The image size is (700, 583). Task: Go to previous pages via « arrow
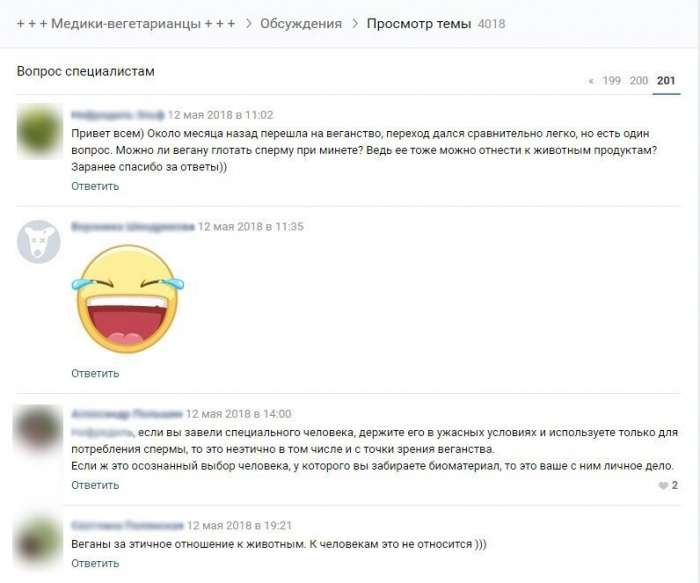click(x=591, y=81)
